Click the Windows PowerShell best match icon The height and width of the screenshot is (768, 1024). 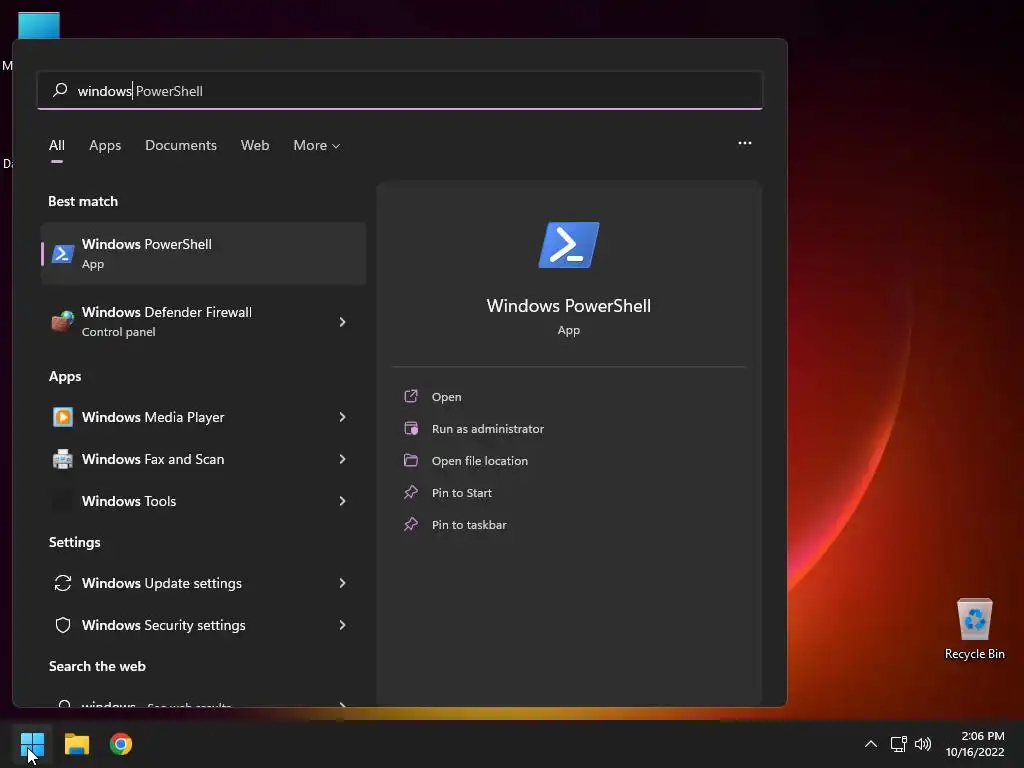[x=63, y=253]
